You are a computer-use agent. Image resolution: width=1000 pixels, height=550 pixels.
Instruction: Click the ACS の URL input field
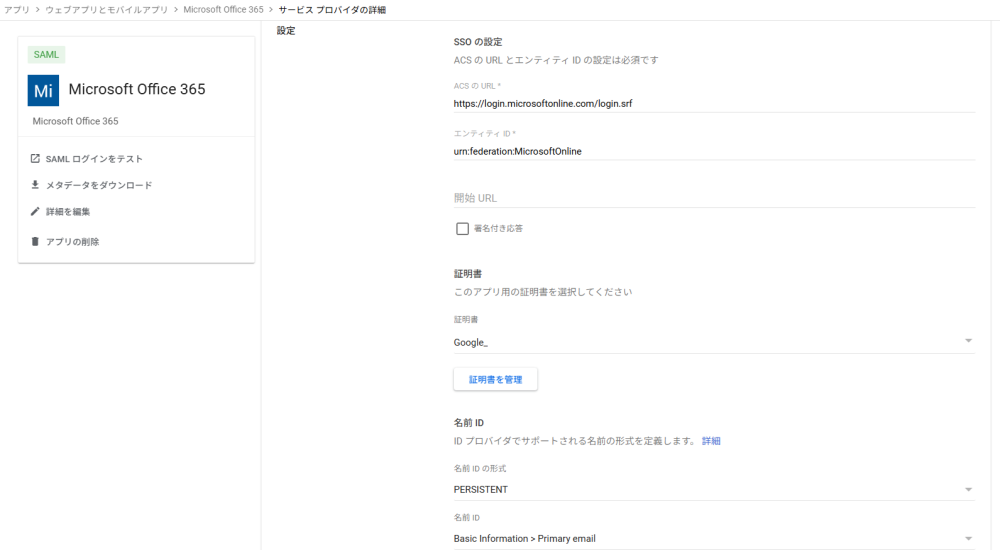click(x=714, y=103)
